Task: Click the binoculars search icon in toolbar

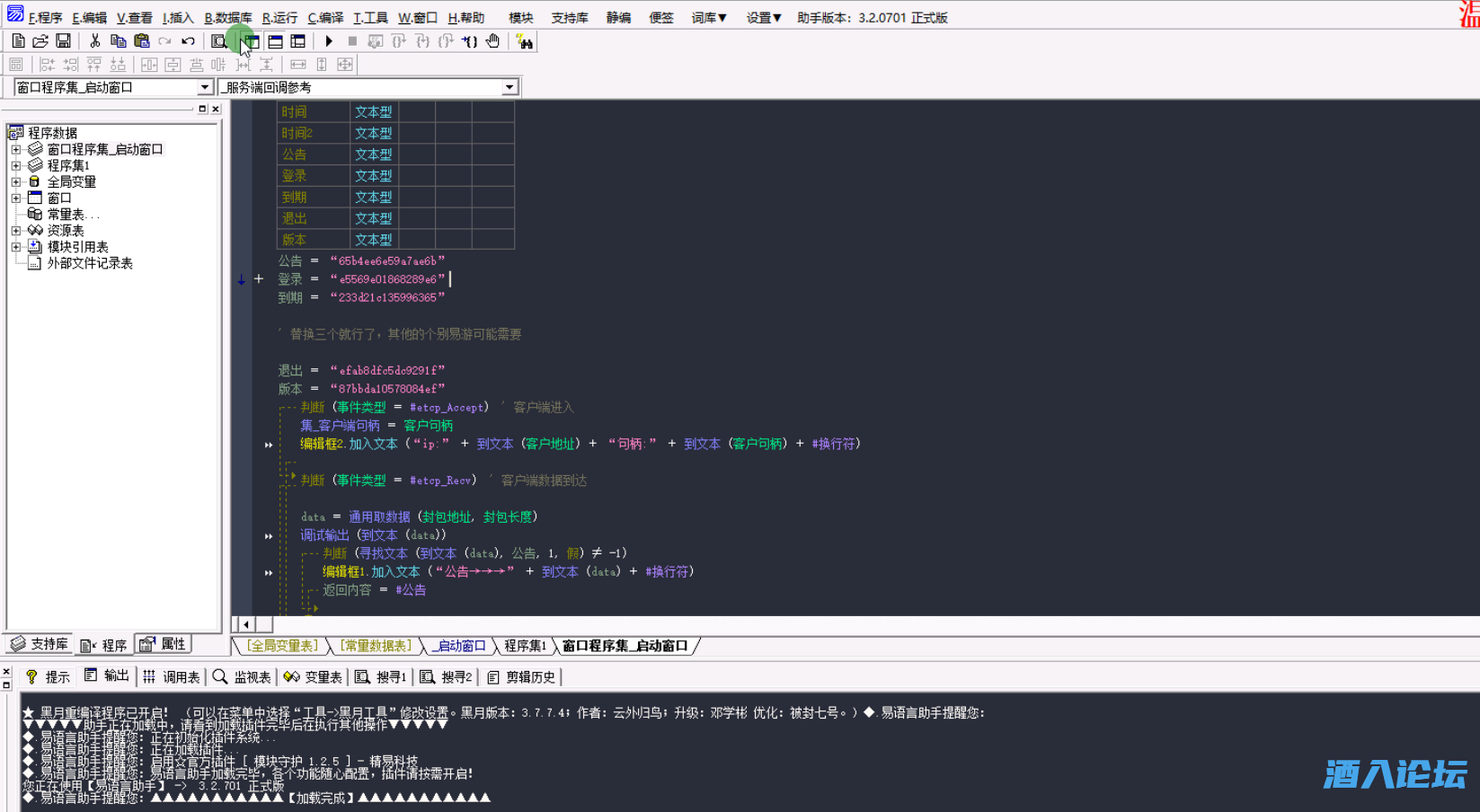Action: (525, 41)
